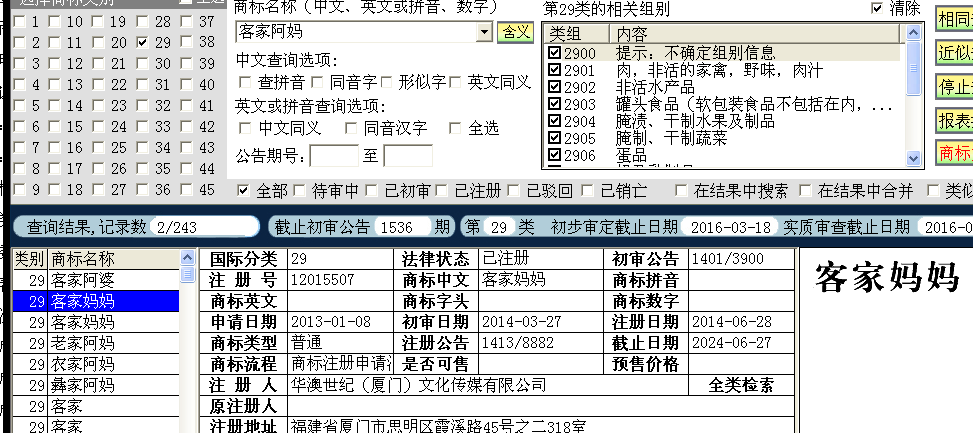This screenshot has height=433, width=973.
Task: Click results list scroll up arrow
Action: pyautogui.click(x=187, y=257)
